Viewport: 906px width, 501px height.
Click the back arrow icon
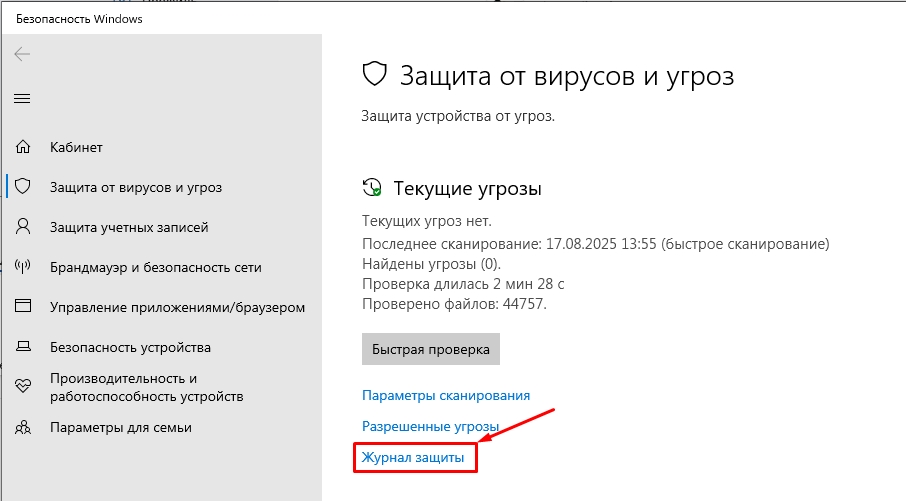click(22, 54)
